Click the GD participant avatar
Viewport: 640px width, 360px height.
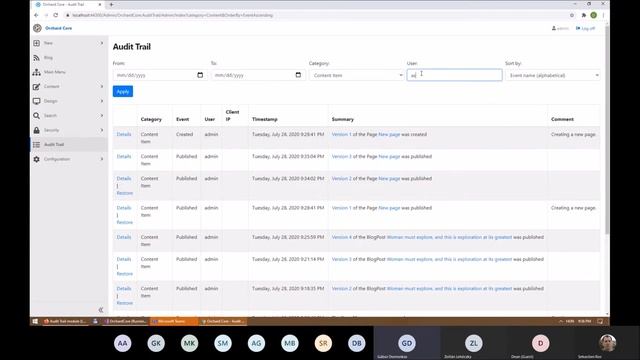(x=407, y=343)
